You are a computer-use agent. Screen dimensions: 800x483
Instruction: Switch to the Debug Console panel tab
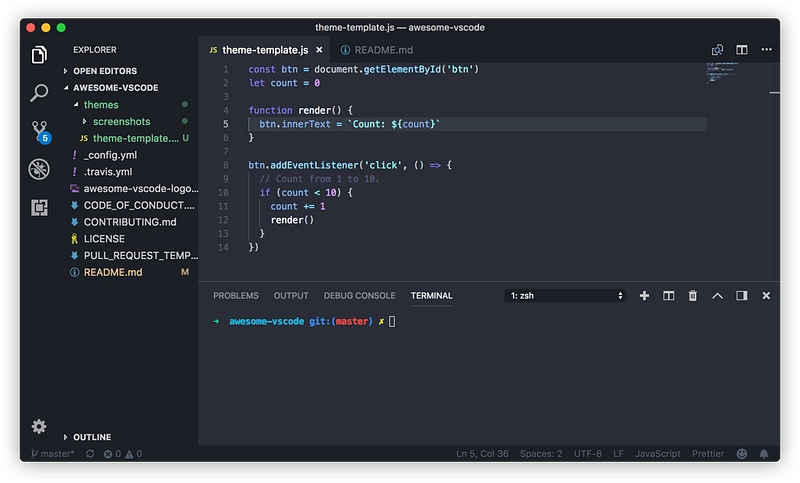359,296
